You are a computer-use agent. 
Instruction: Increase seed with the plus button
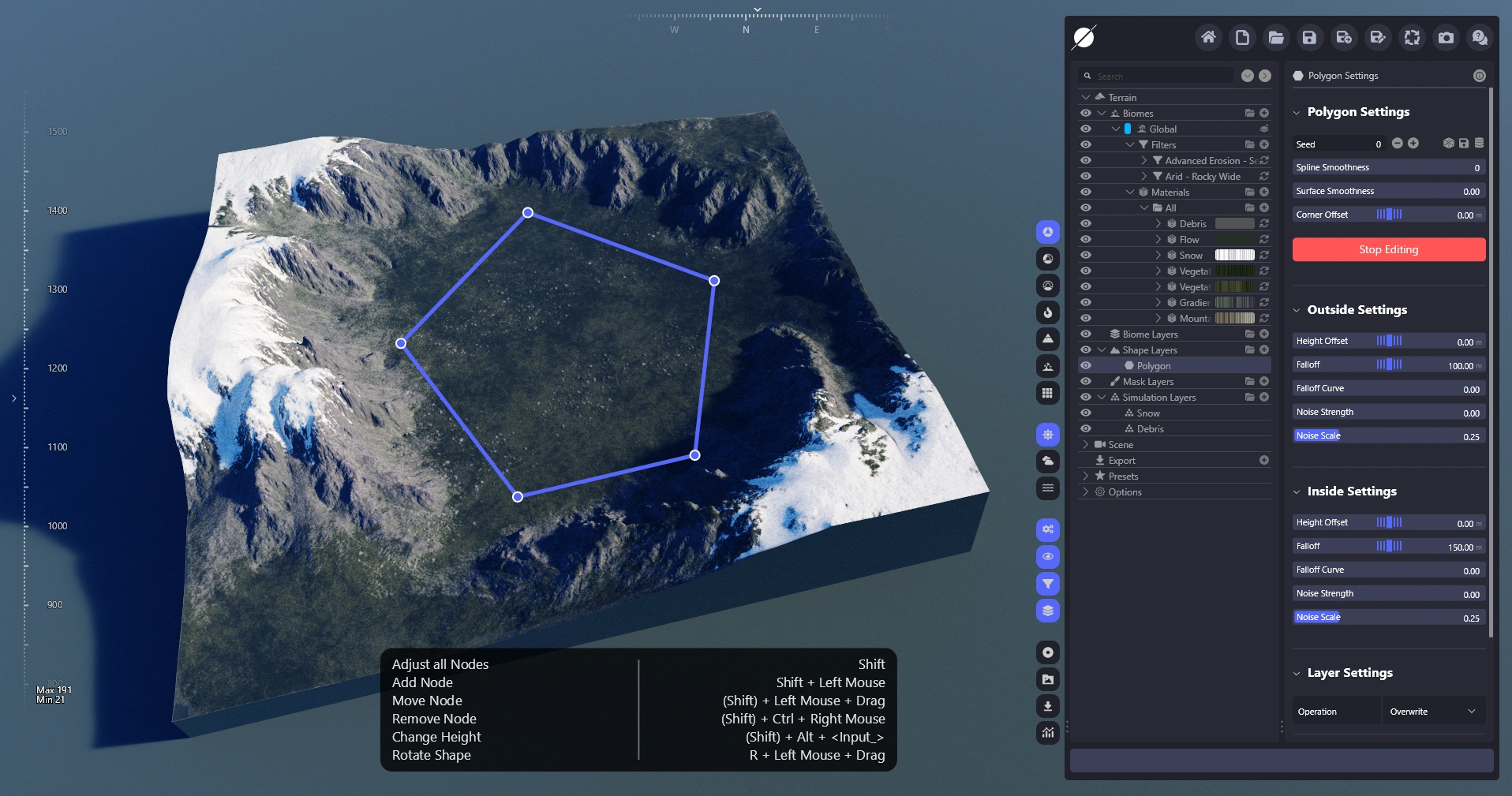pos(1413,144)
